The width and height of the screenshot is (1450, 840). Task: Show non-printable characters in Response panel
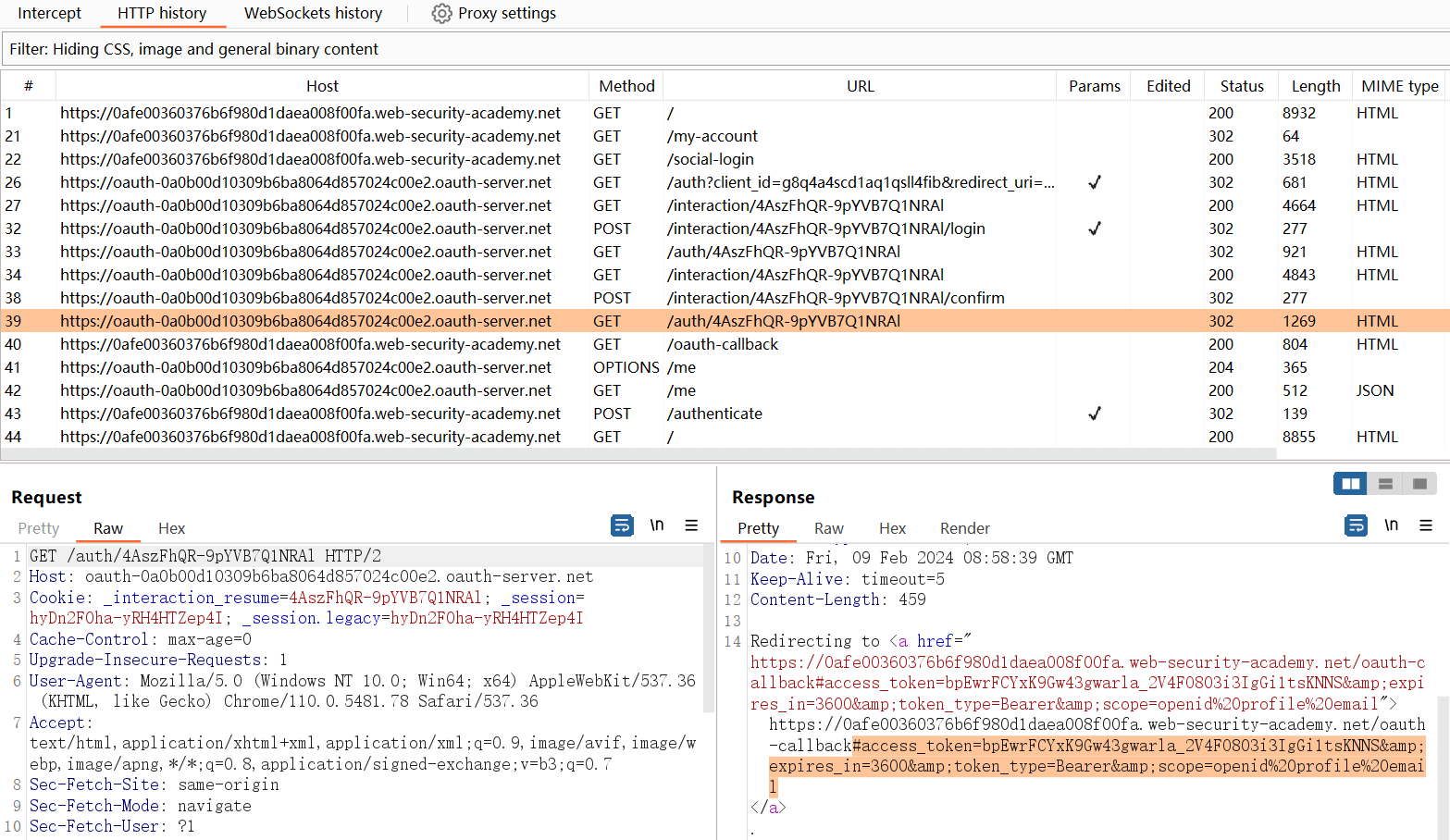(x=1391, y=525)
